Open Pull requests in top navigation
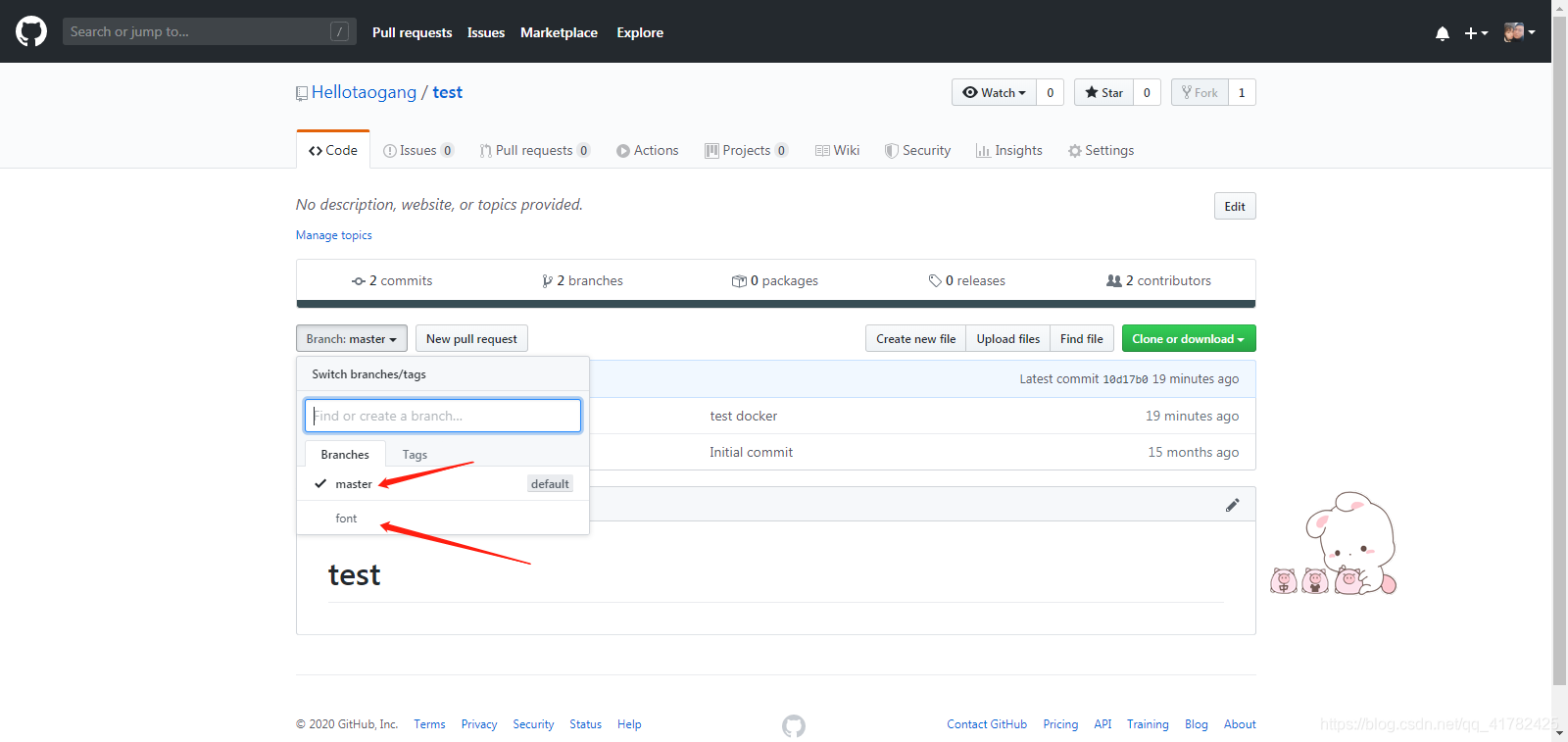The width and height of the screenshot is (1568, 742). 412,32
